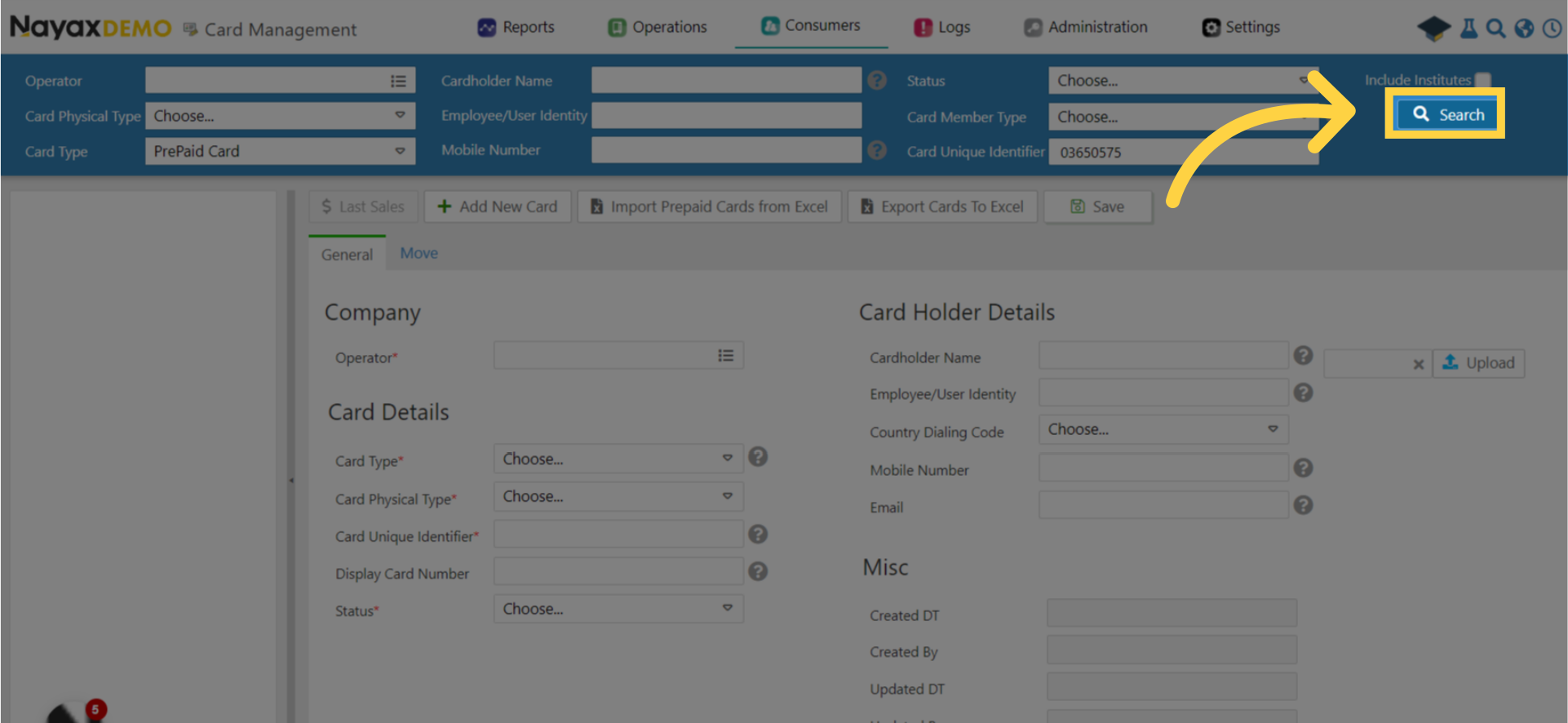Open Card Member Type filter dropdown
This screenshot has width=1568, height=723.
[1183, 117]
